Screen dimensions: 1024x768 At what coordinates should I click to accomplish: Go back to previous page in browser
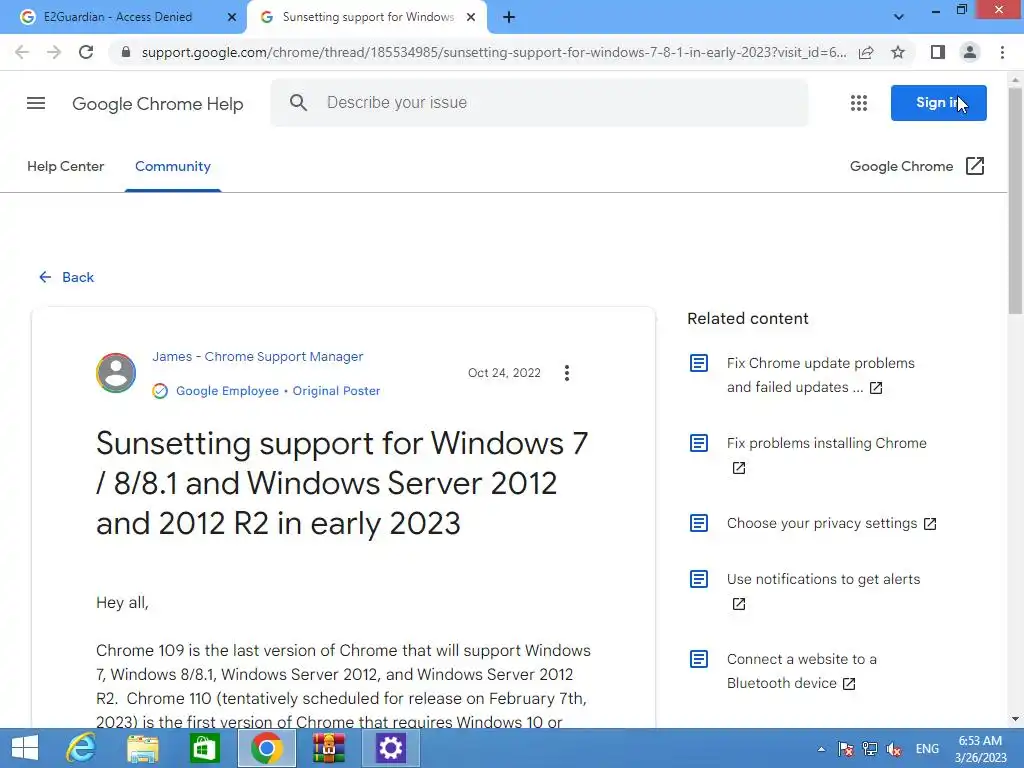[x=22, y=52]
